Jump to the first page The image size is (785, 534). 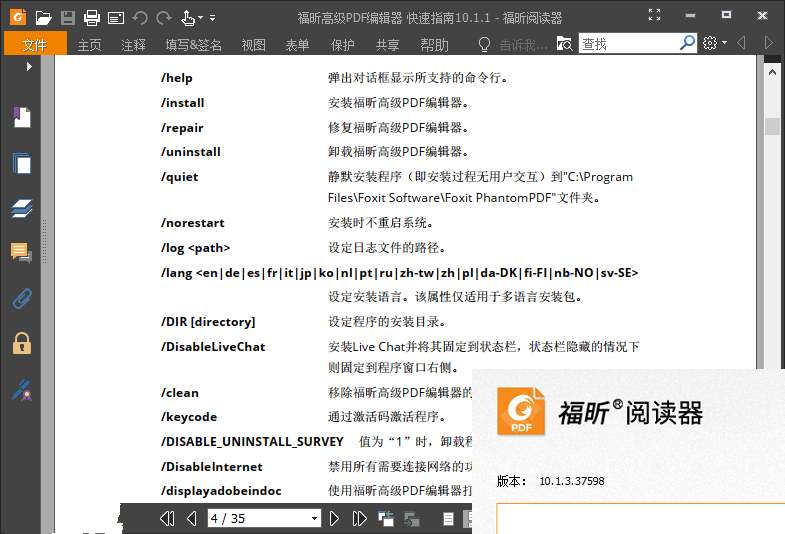pos(167,518)
